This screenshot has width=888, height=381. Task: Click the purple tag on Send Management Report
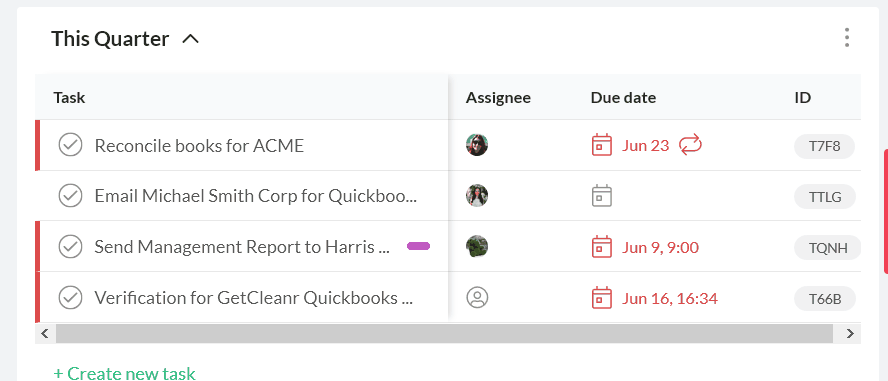click(419, 246)
